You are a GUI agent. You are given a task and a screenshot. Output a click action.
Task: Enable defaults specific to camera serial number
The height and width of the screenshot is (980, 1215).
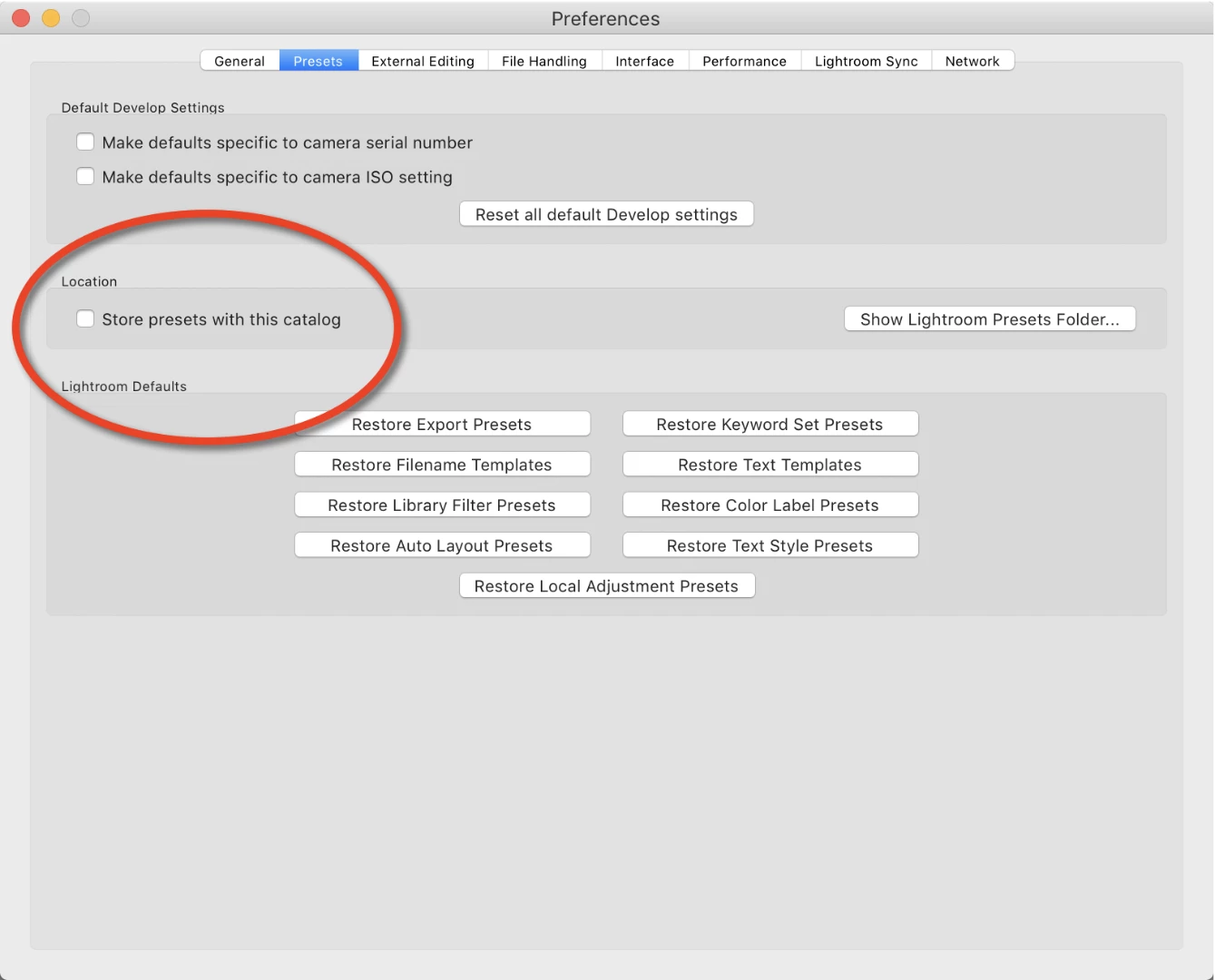[85, 142]
